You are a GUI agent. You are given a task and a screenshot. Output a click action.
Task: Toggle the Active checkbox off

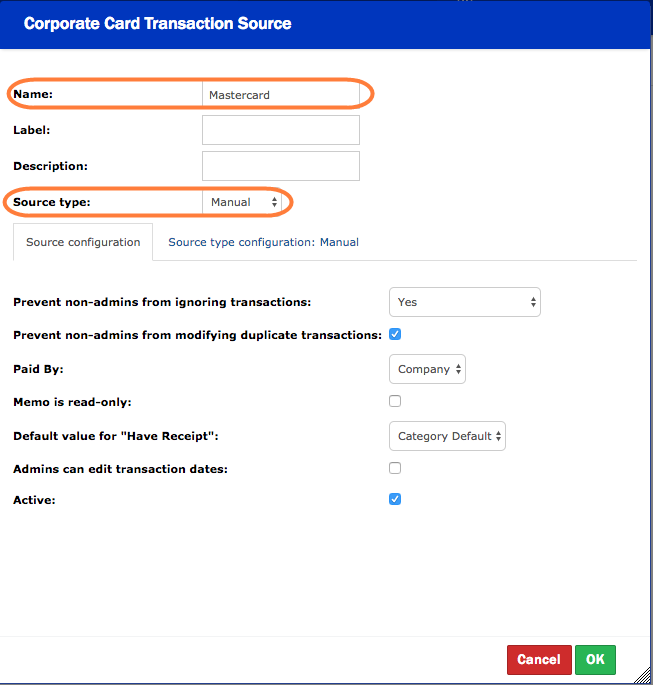[395, 498]
